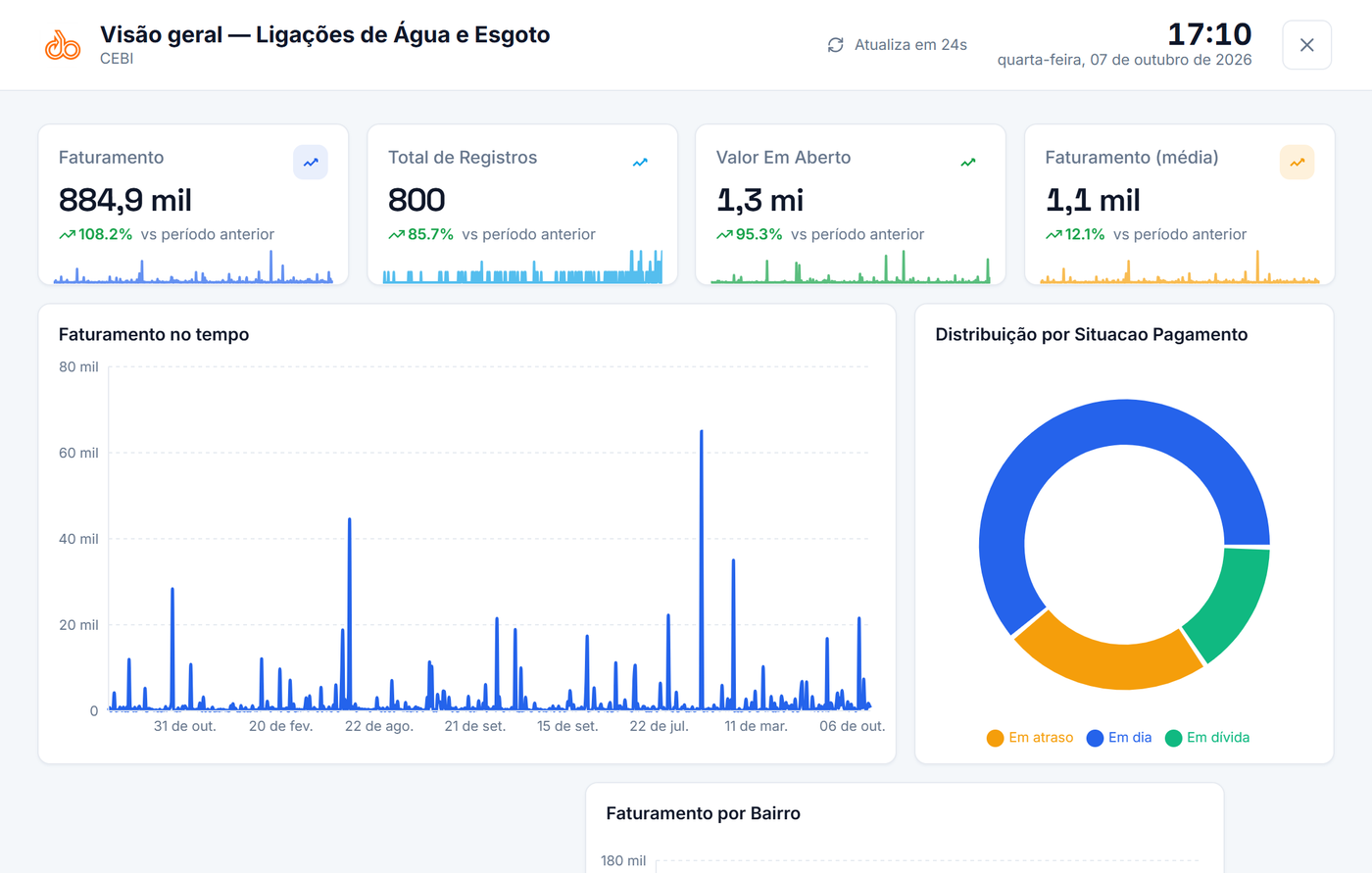Click the 06 de out. x-axis label
The width and height of the screenshot is (1372, 873).
pyautogui.click(x=853, y=727)
